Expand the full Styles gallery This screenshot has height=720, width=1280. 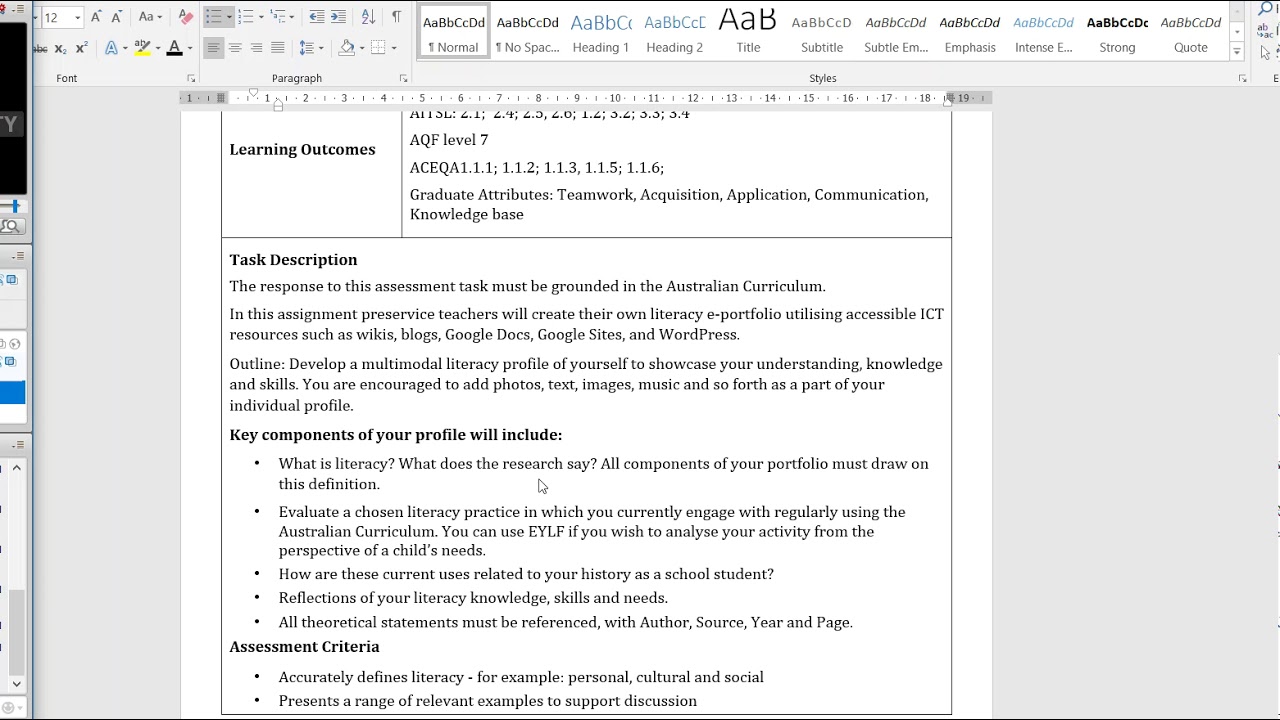pyautogui.click(x=1237, y=51)
